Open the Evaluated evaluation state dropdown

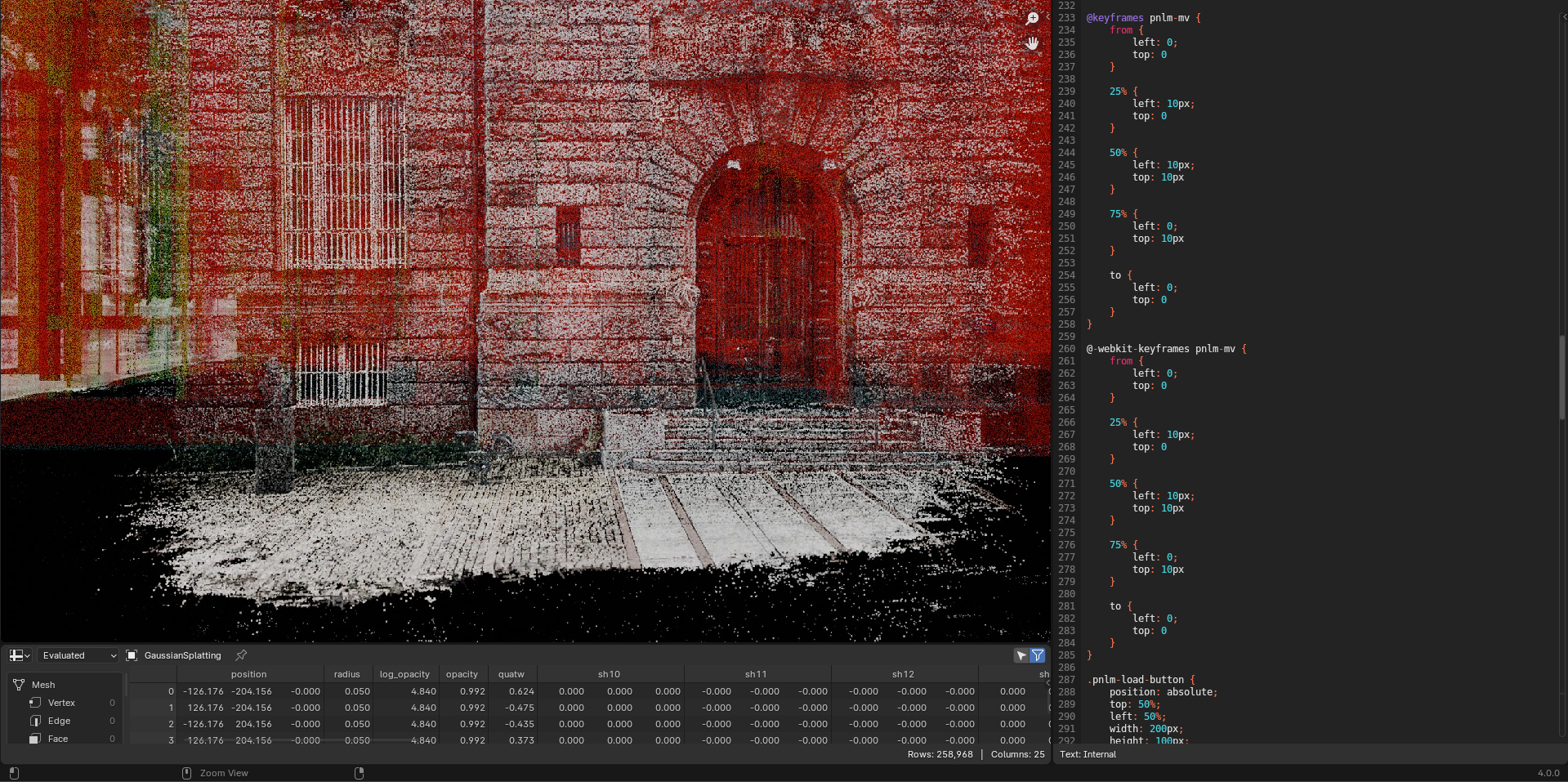(x=79, y=655)
